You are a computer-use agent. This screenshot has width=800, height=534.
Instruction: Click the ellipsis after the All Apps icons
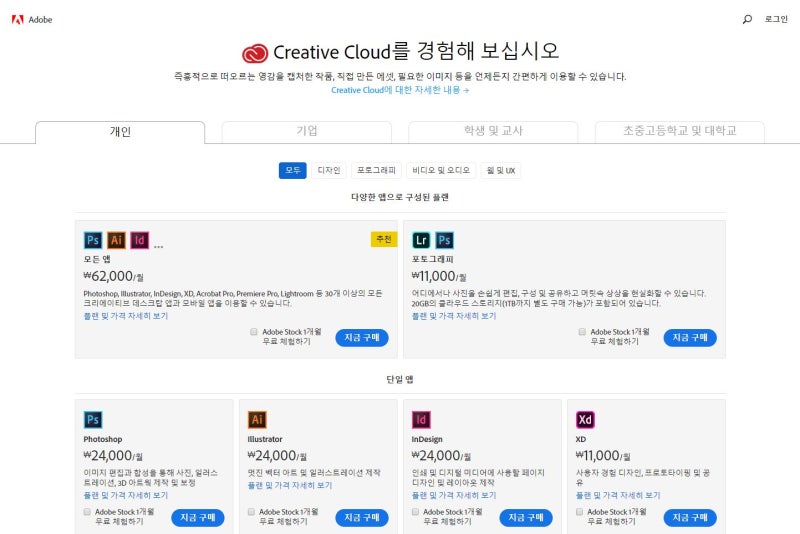pyautogui.click(x=159, y=247)
